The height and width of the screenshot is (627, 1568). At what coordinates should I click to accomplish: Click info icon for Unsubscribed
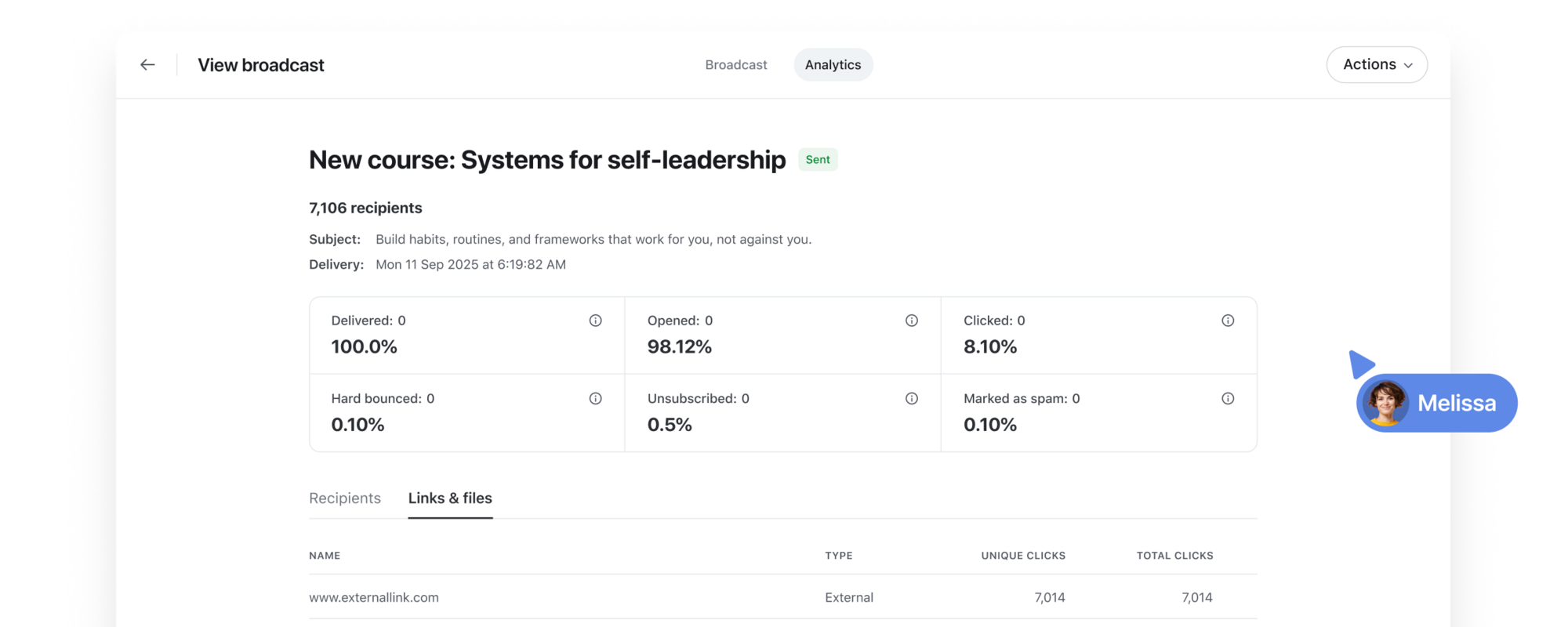pos(912,399)
